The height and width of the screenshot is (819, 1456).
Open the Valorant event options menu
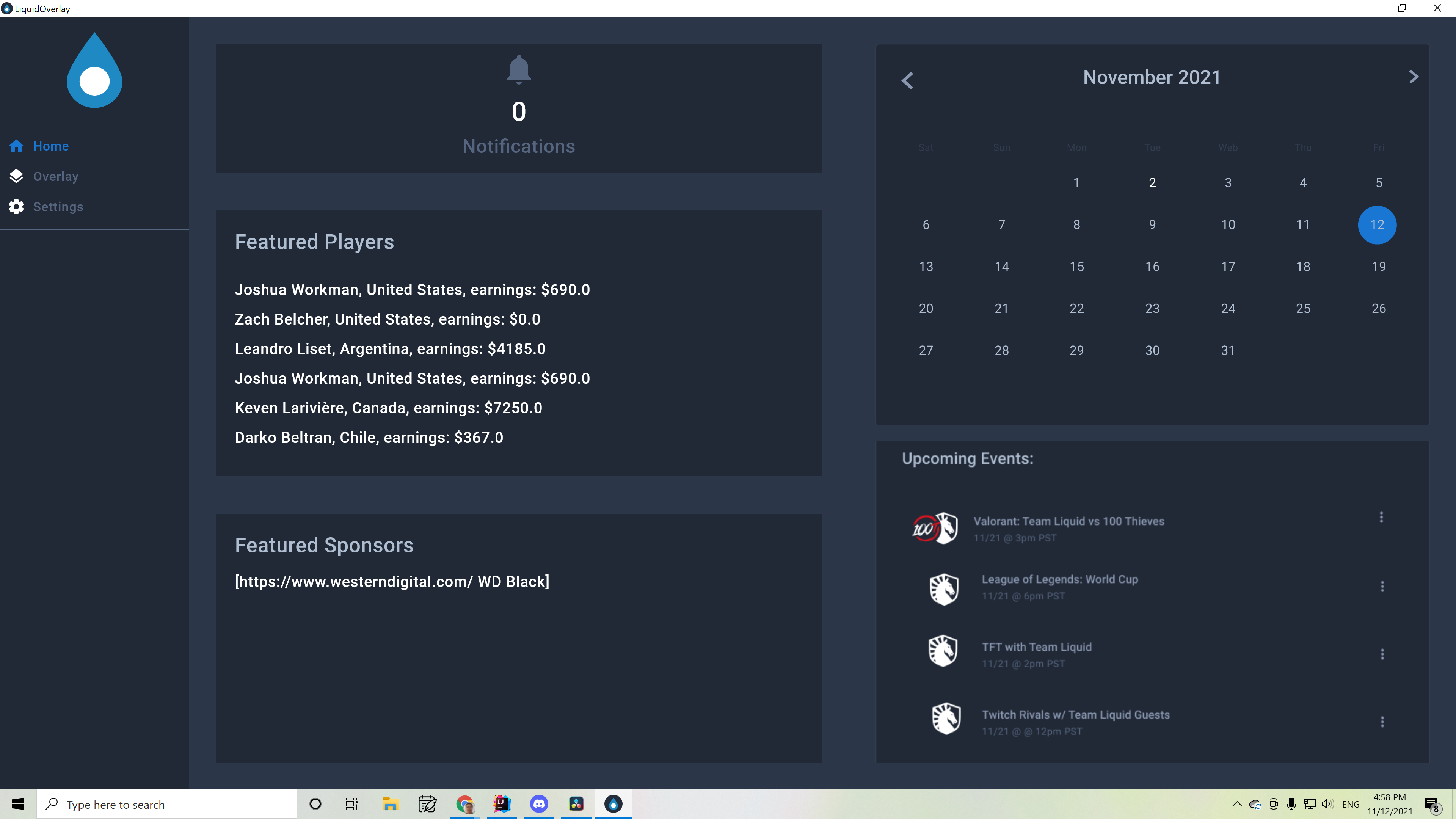coord(1381,517)
